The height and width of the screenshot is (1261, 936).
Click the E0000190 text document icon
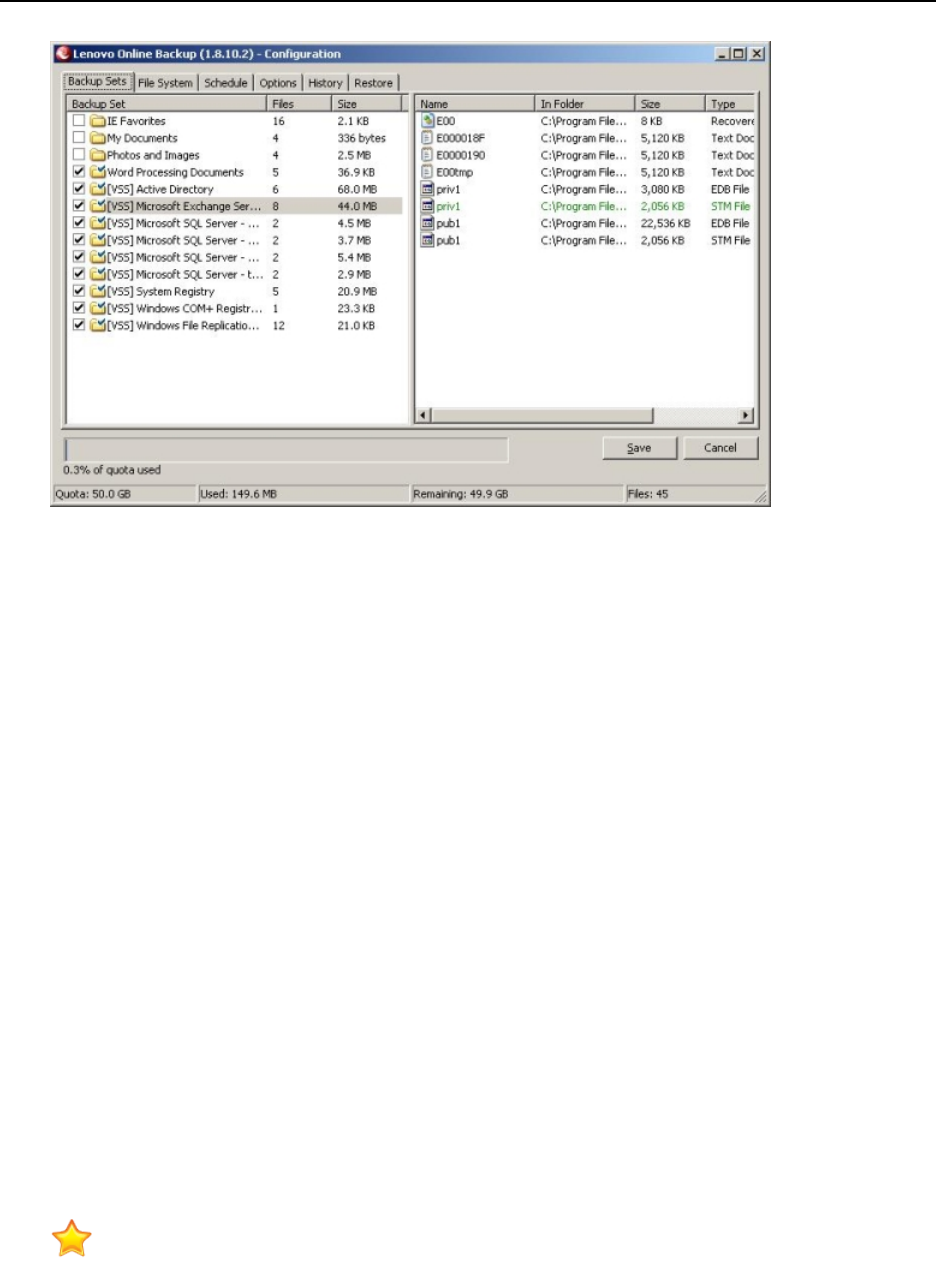[427, 155]
